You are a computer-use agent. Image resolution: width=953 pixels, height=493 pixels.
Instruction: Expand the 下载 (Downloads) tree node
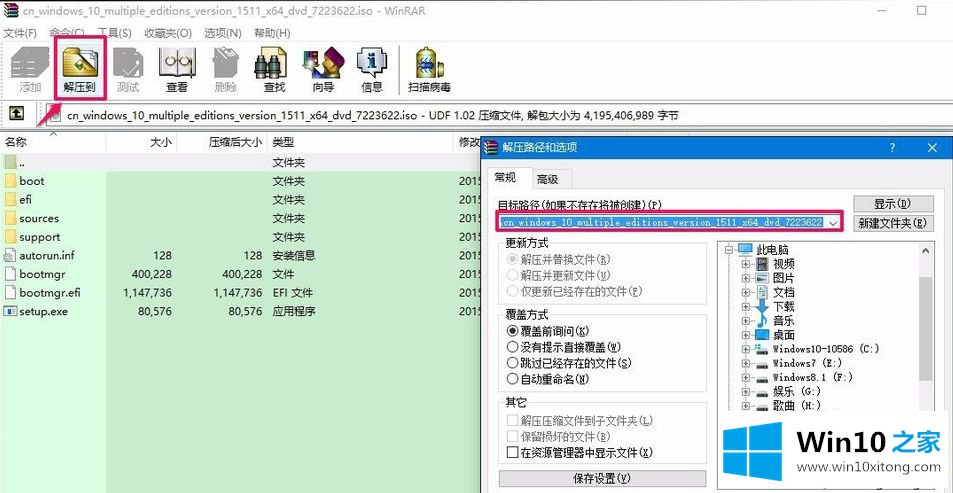click(746, 306)
